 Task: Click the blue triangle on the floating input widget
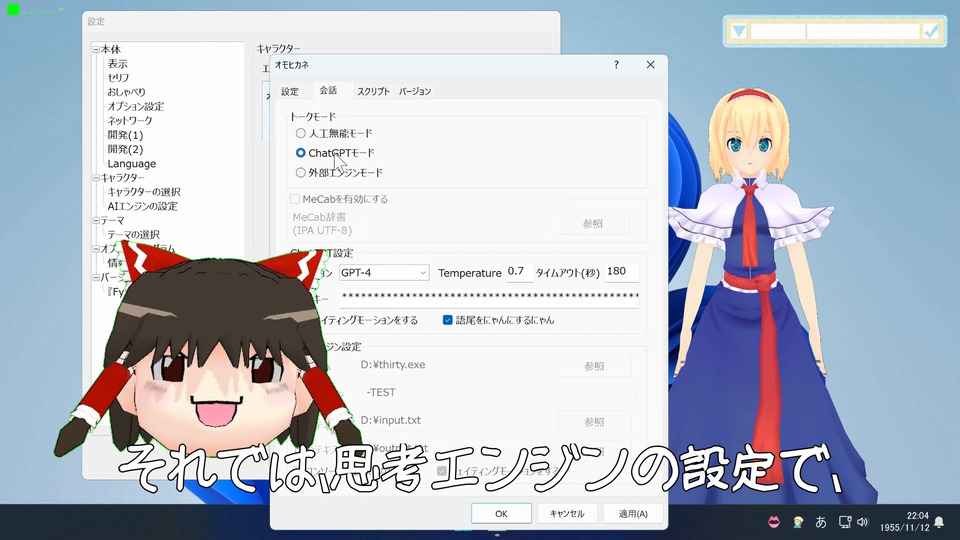(739, 31)
